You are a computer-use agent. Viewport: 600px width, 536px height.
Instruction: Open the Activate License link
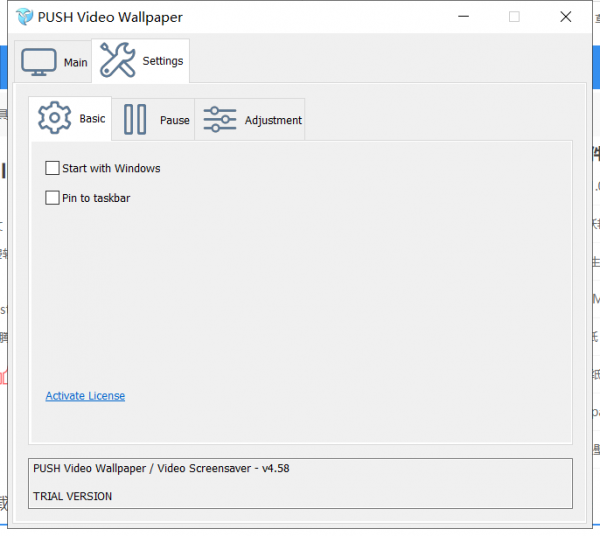(x=85, y=396)
